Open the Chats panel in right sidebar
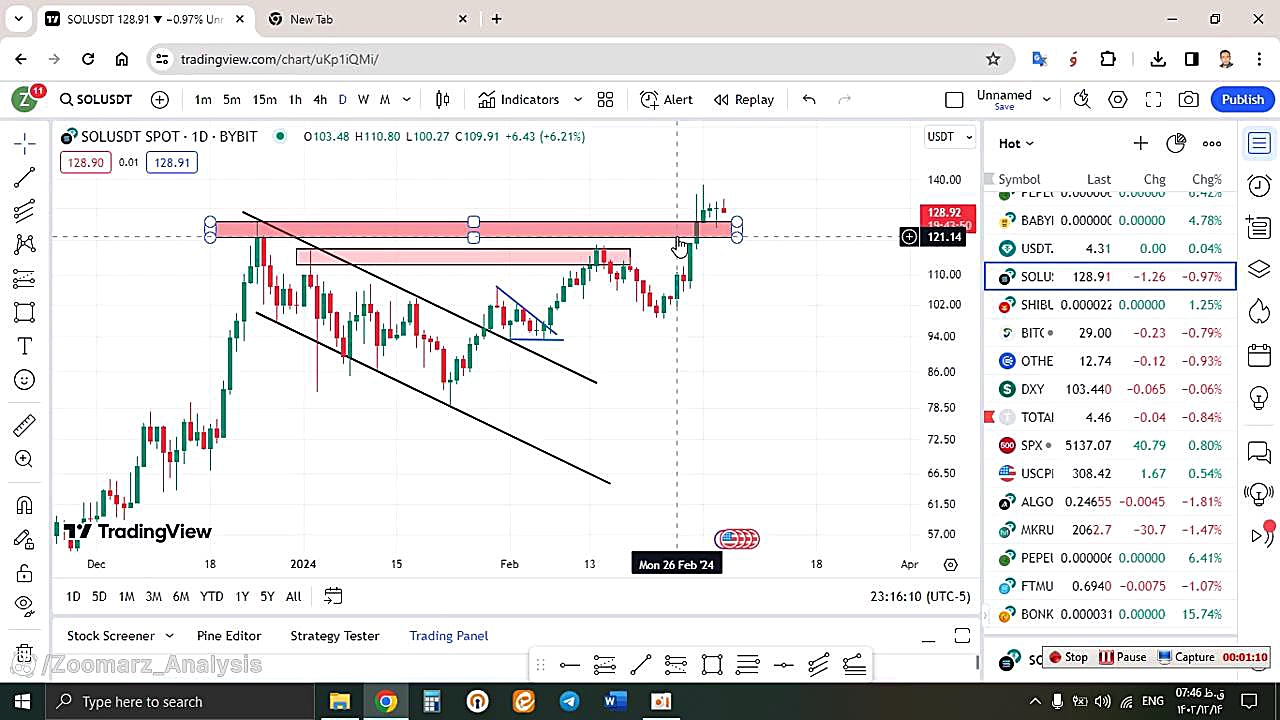The height and width of the screenshot is (720, 1280). click(1259, 453)
